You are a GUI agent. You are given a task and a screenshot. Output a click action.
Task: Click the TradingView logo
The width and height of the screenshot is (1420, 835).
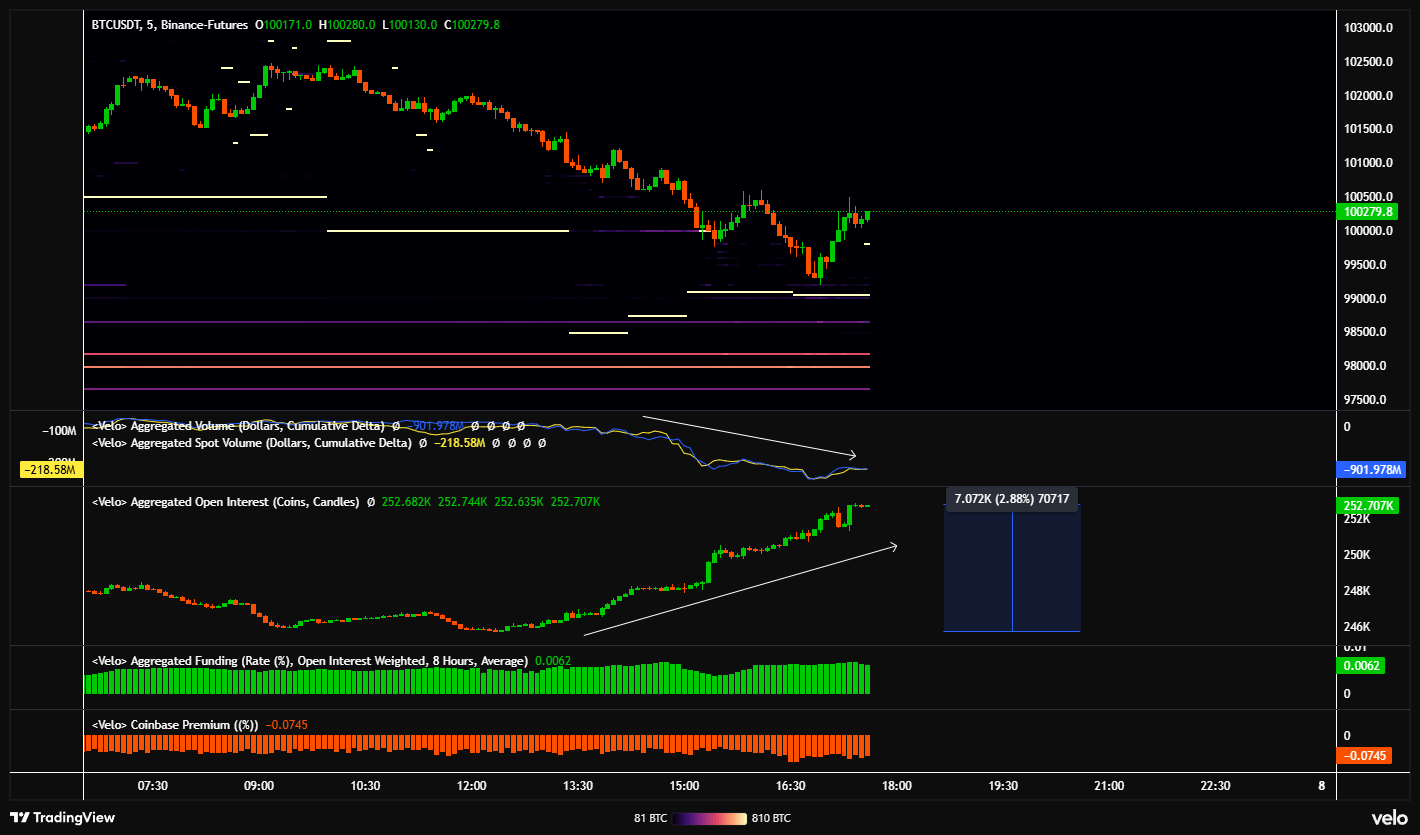tap(62, 817)
